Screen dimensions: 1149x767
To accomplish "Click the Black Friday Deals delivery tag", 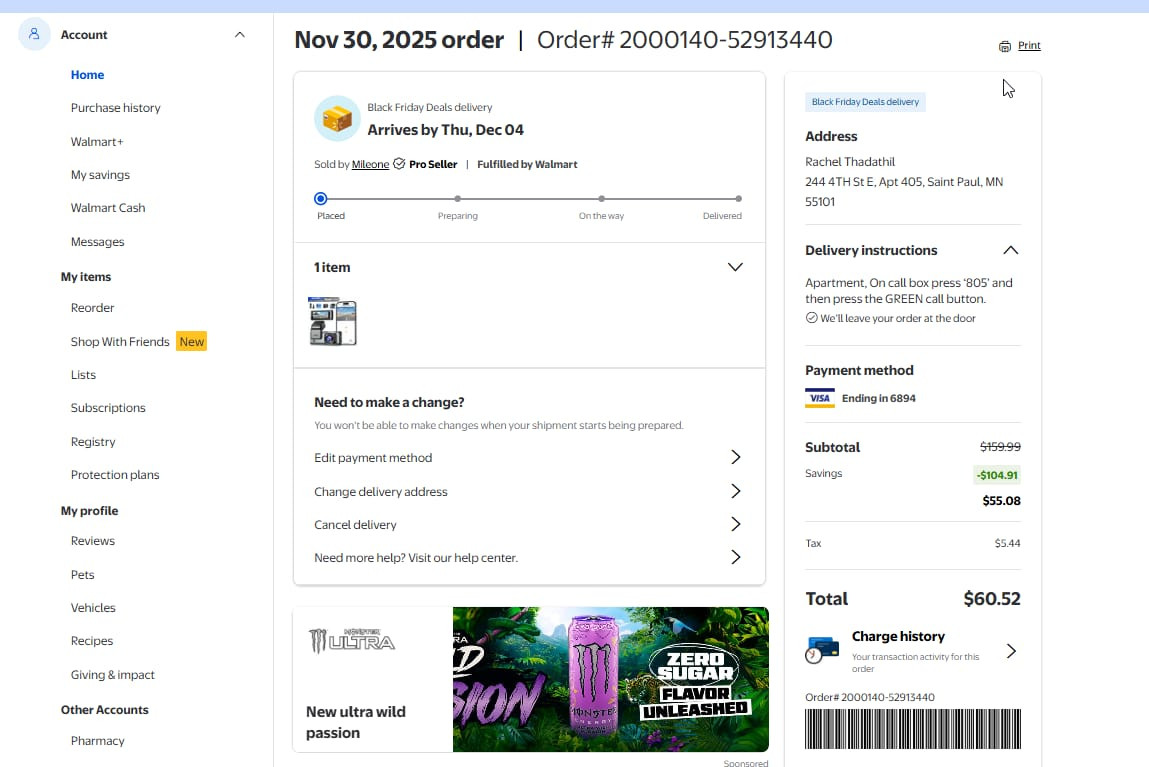I will 865,102.
